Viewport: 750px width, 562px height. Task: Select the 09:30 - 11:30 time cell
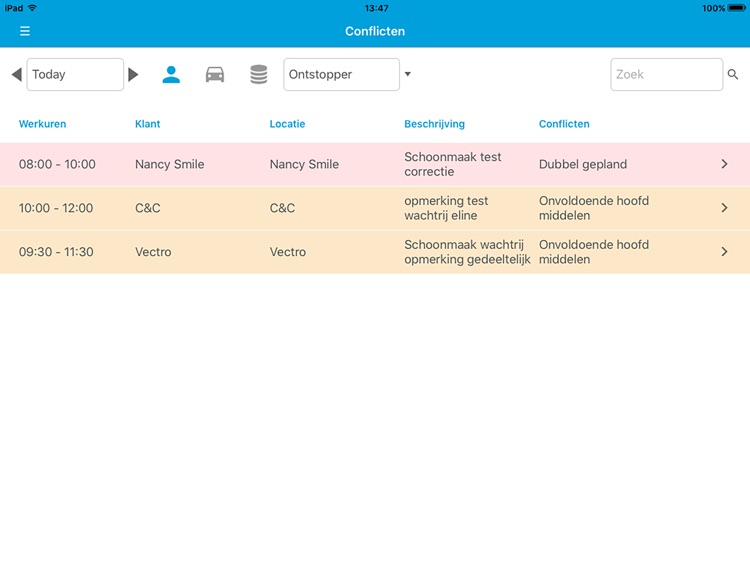click(56, 252)
